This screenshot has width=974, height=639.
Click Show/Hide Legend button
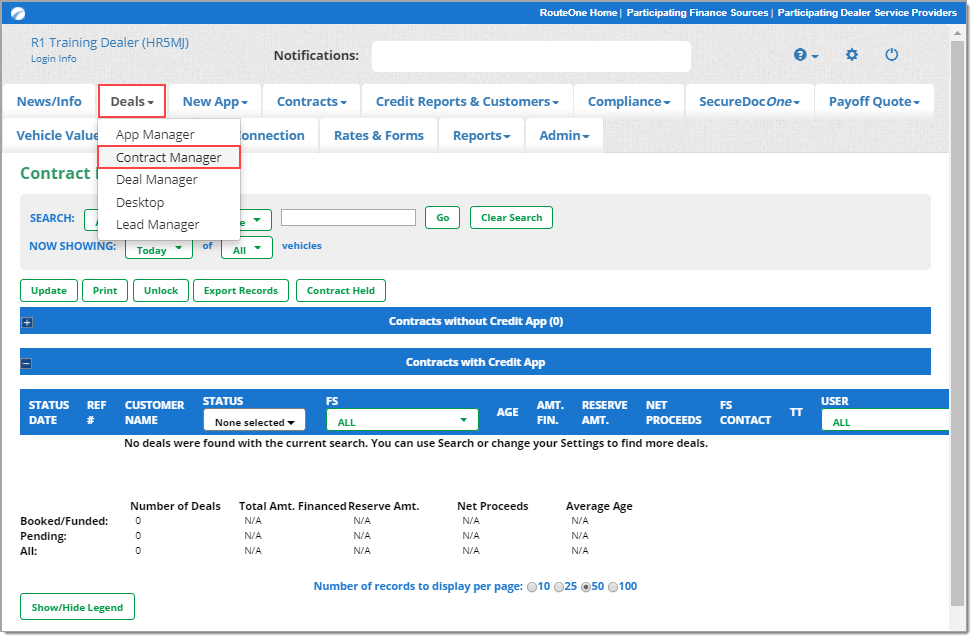78,608
